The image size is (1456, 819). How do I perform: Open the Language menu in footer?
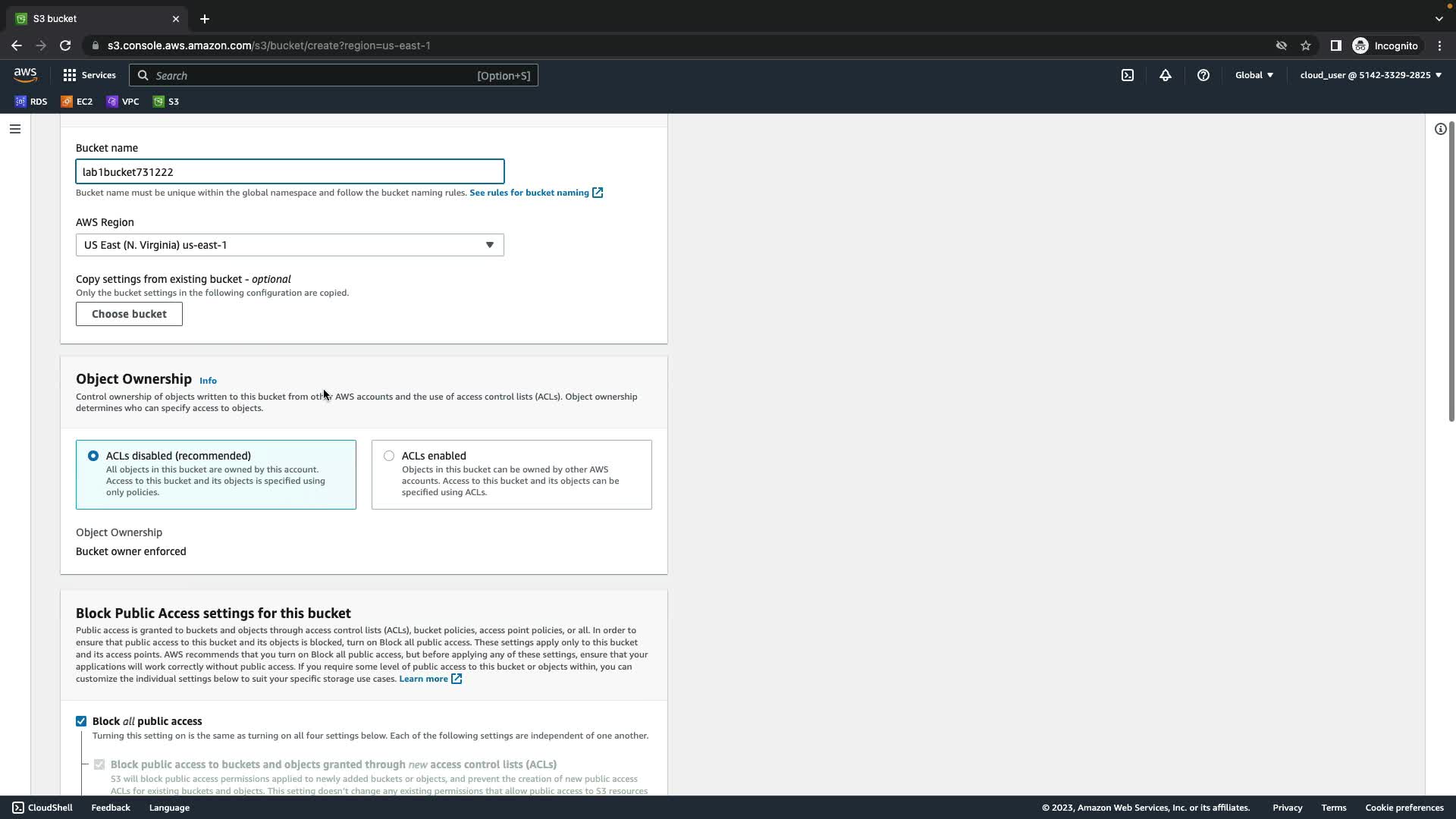click(x=169, y=808)
